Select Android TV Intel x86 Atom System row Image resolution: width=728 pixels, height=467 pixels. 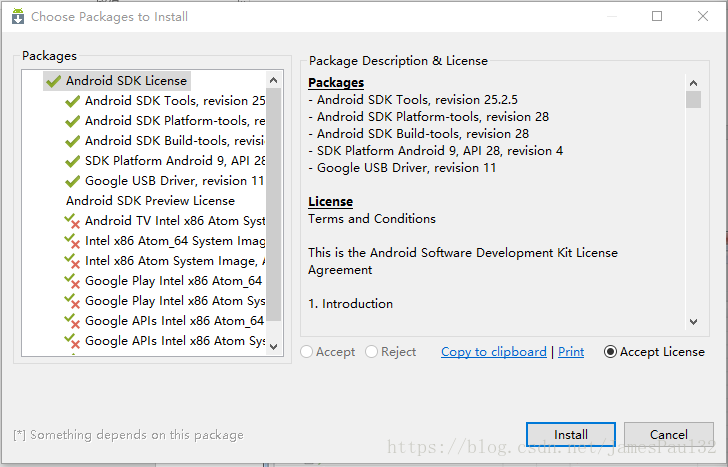tap(165, 221)
